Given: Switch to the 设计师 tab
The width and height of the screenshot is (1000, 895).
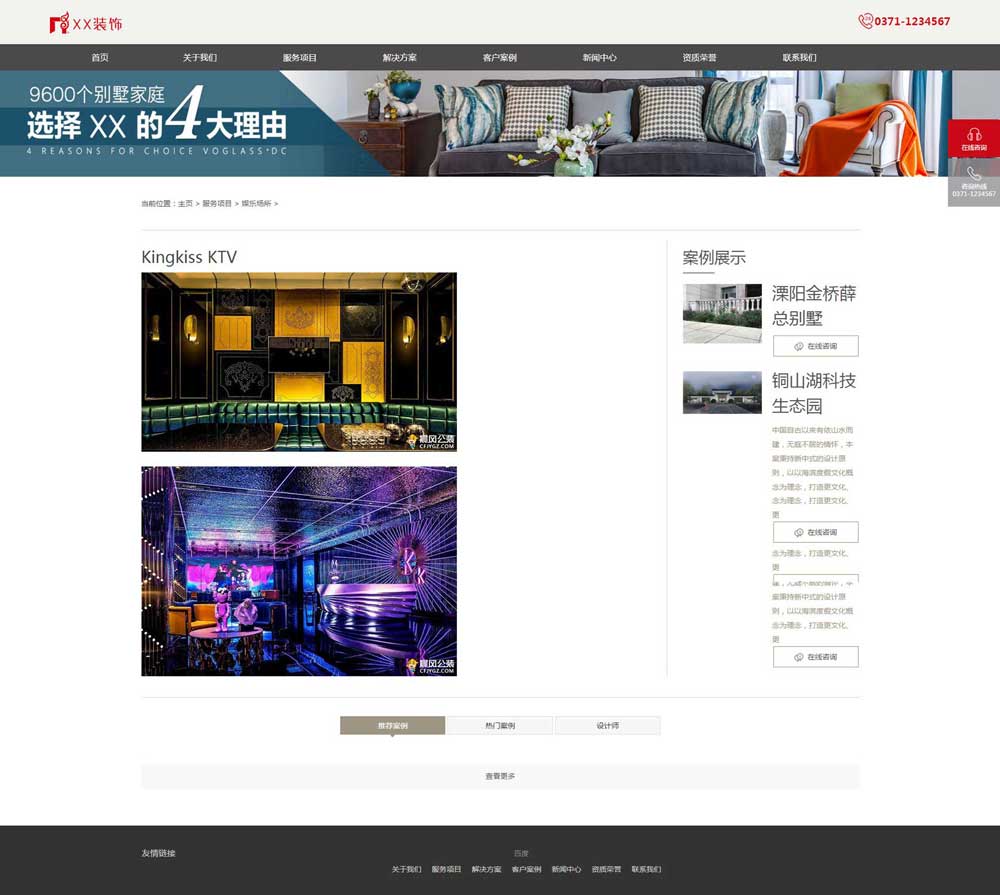Looking at the screenshot, I should click(607, 725).
